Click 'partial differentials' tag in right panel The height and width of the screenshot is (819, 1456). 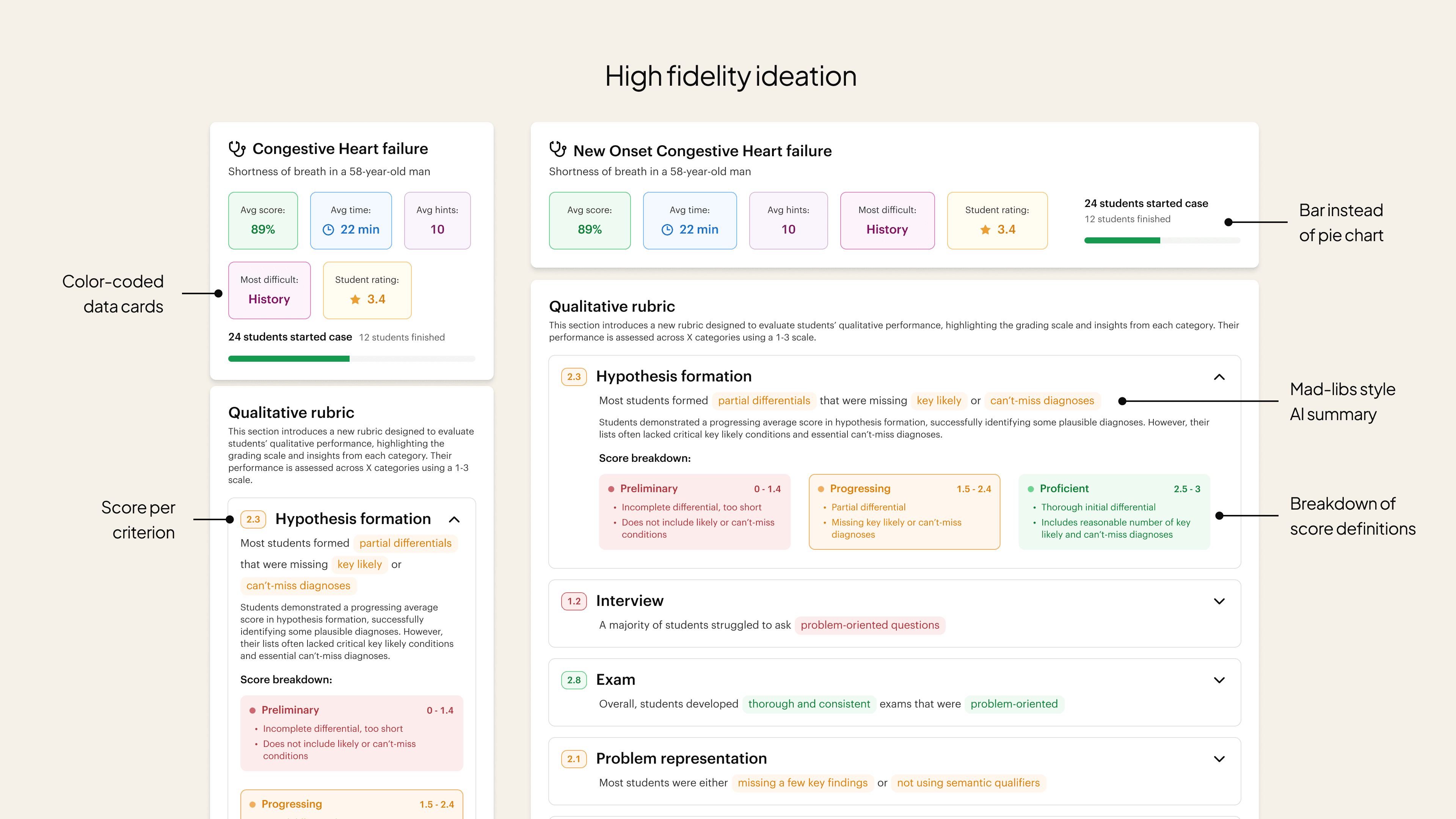point(764,401)
